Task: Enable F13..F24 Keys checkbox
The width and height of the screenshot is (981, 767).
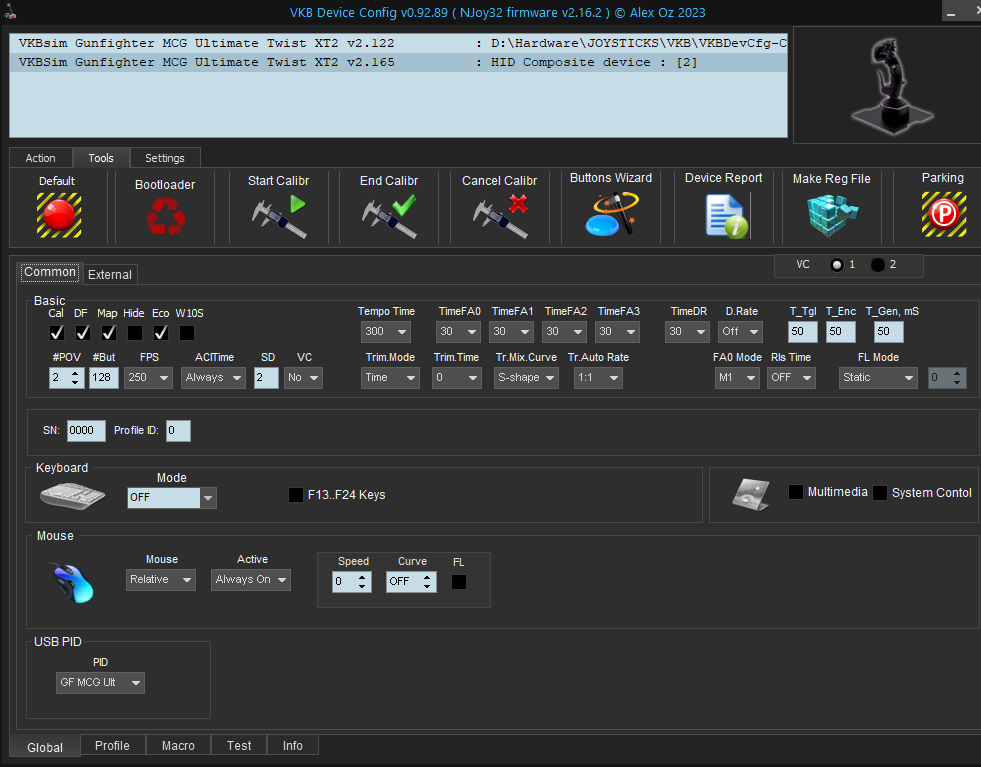Action: [296, 495]
